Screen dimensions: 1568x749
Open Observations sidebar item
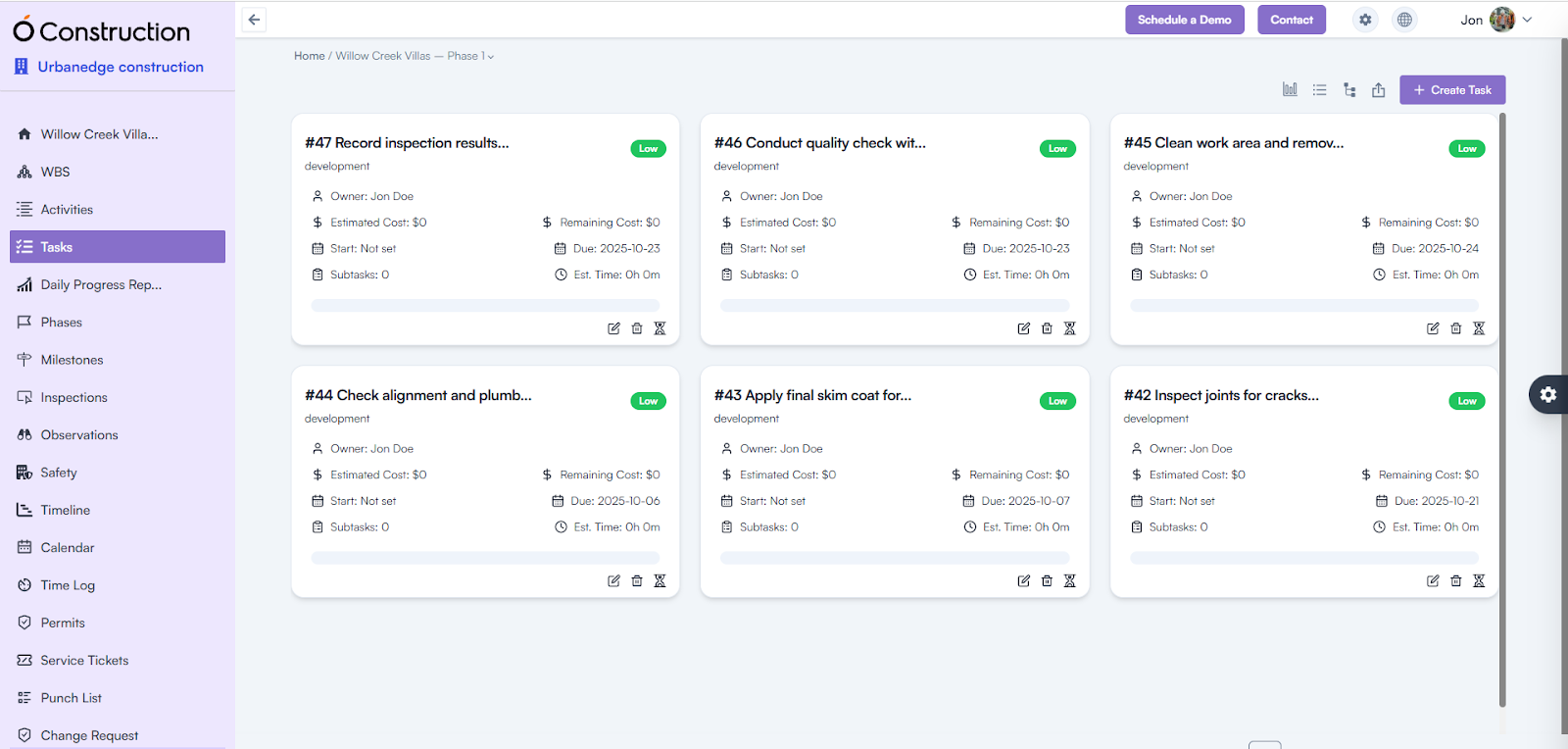(118, 435)
